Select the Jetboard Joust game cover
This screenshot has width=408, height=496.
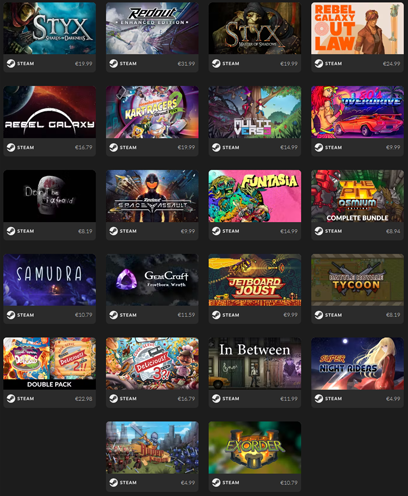(x=255, y=280)
